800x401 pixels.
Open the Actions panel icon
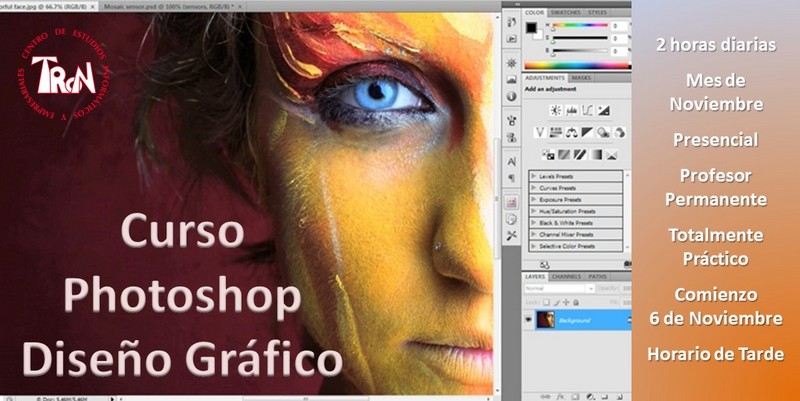[x=512, y=39]
